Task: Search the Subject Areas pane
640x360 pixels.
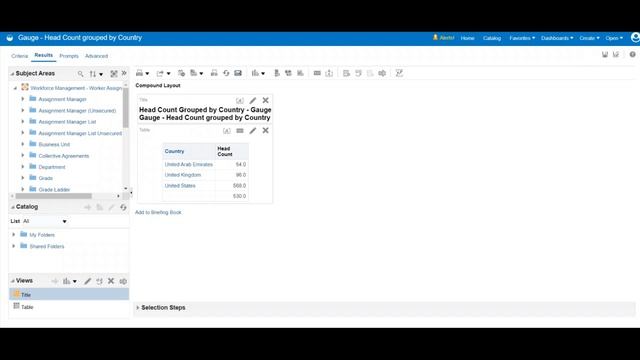Action: [80, 73]
